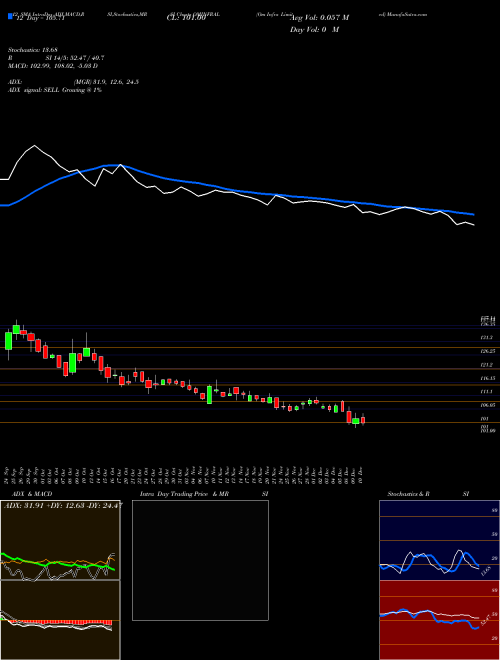Click the 'Day Vol: 0 M' label
Viewport: 500px width, 660px height.
pyautogui.click(x=314, y=30)
